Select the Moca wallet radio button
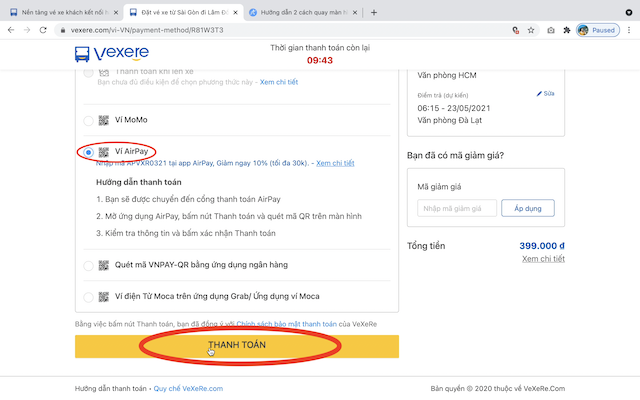This screenshot has width=640, height=400. (88, 297)
